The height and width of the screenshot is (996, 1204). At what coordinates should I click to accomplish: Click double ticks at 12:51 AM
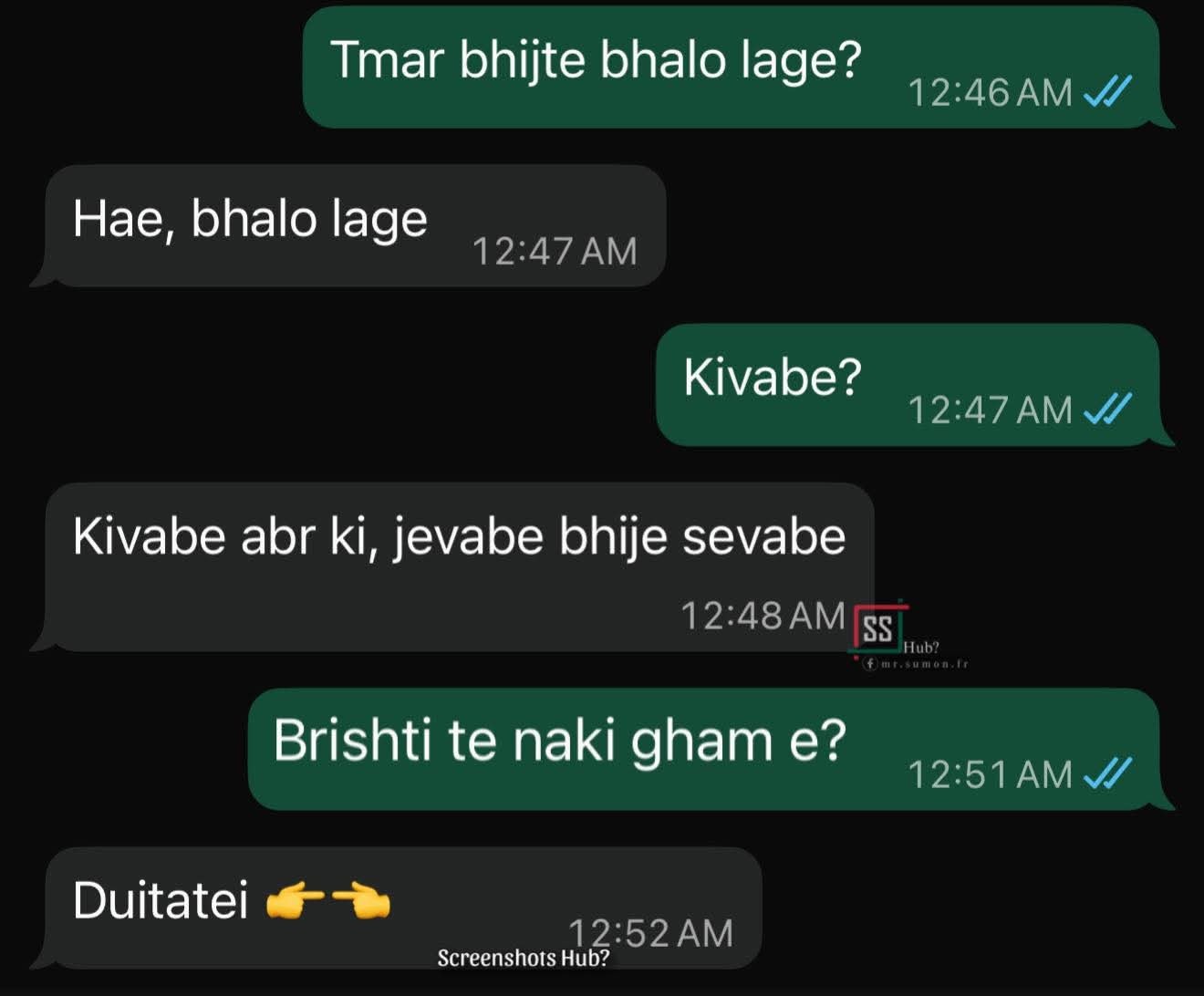pos(1106,773)
